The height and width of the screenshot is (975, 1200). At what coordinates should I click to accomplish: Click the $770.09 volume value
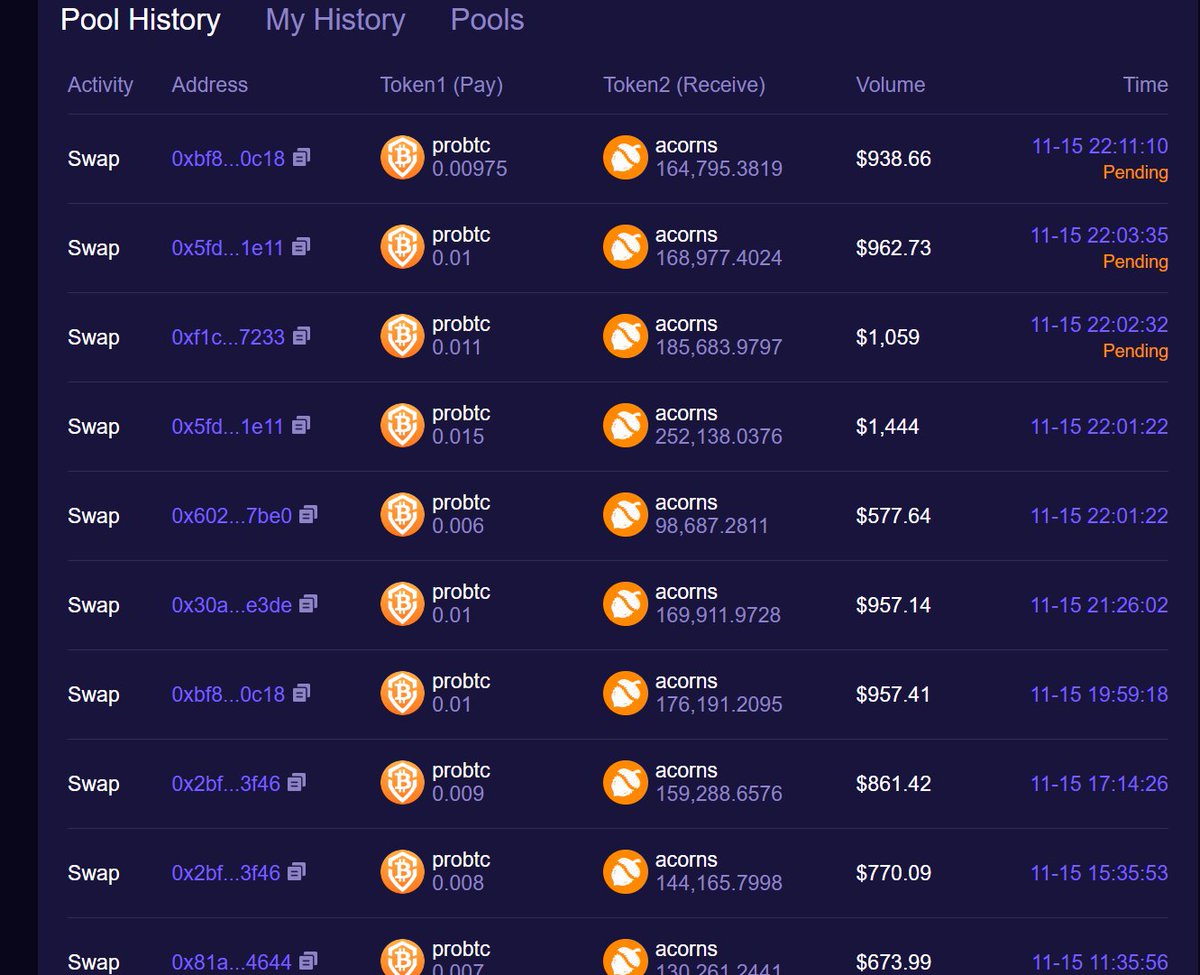(893, 873)
